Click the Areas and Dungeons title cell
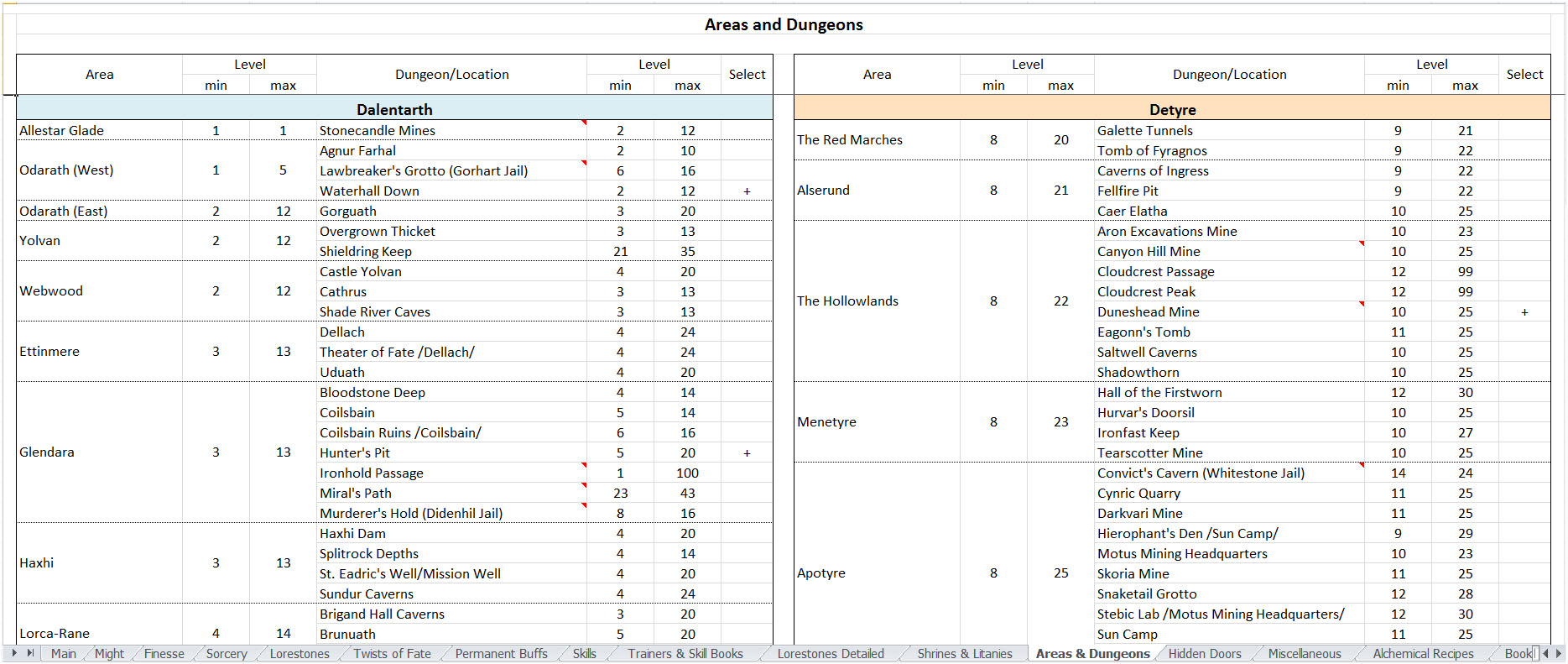Image resolution: width=1568 pixels, height=664 pixels. point(784,24)
